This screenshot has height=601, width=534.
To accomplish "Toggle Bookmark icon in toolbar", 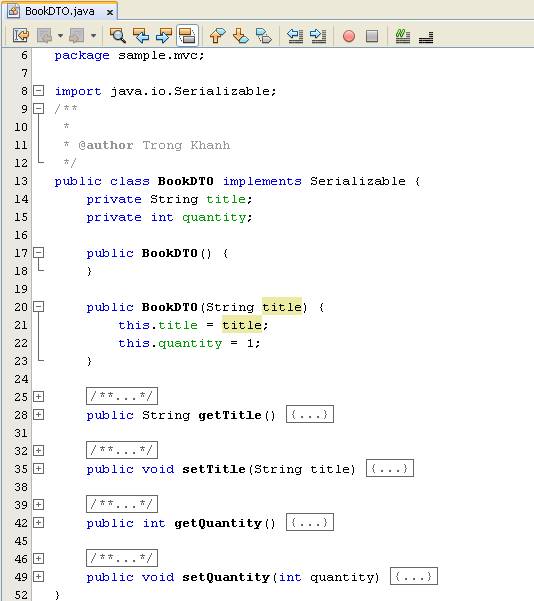I will (x=264, y=36).
